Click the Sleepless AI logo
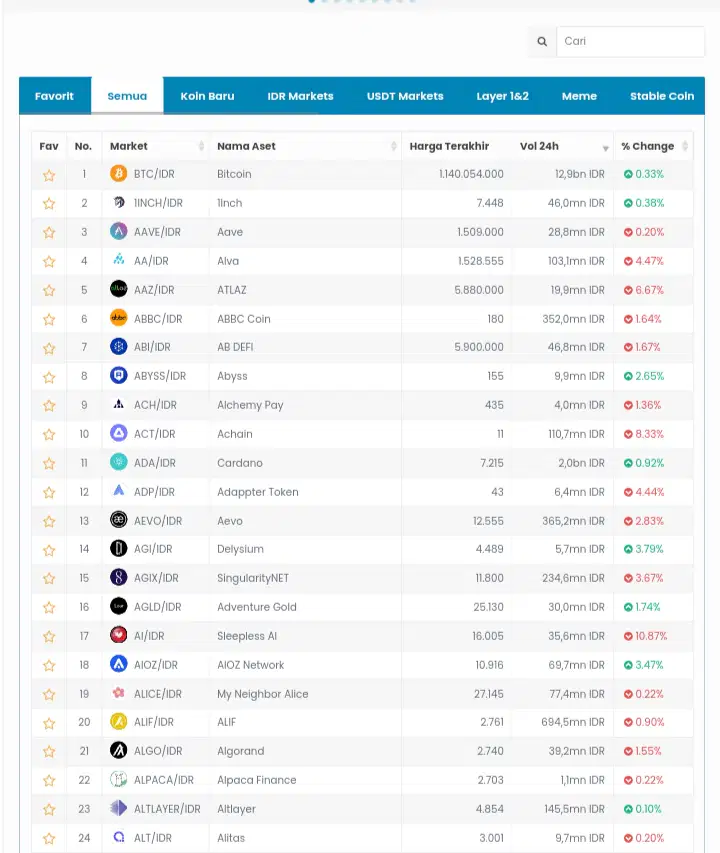The width and height of the screenshot is (720, 853). [119, 635]
